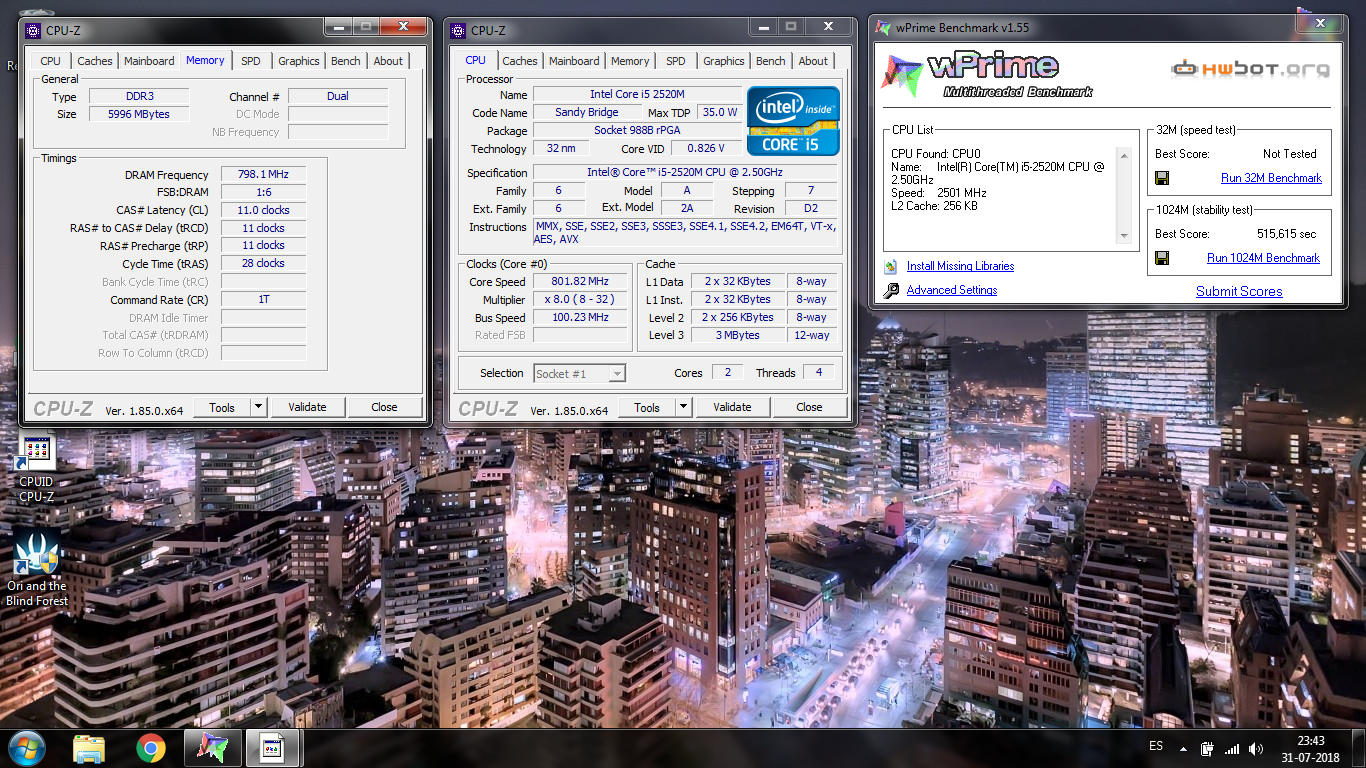Click the DRAM Frequency 798.1 MHz value

pos(263,175)
